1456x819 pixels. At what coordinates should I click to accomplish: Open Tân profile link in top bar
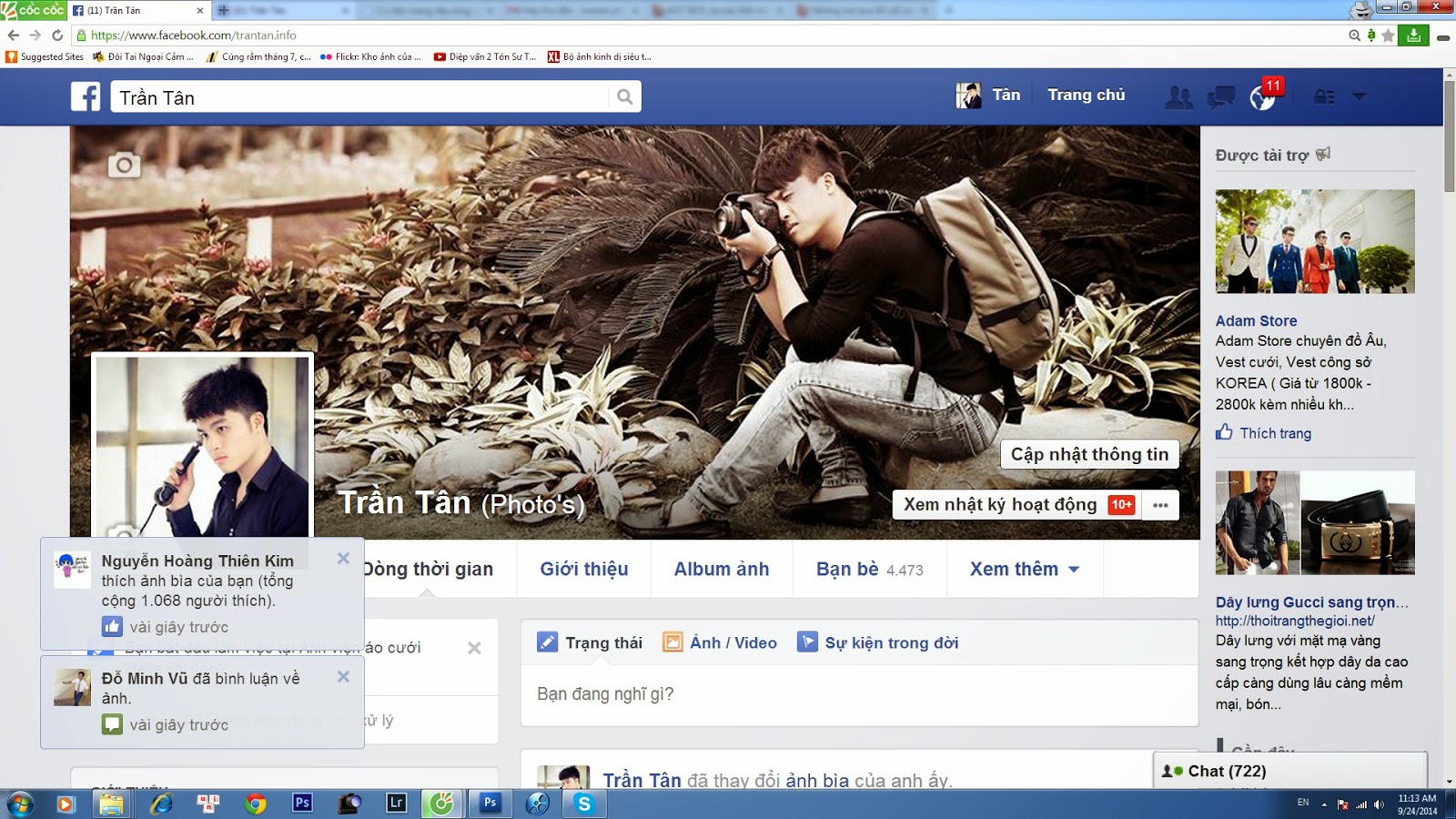pyautogui.click(x=989, y=95)
